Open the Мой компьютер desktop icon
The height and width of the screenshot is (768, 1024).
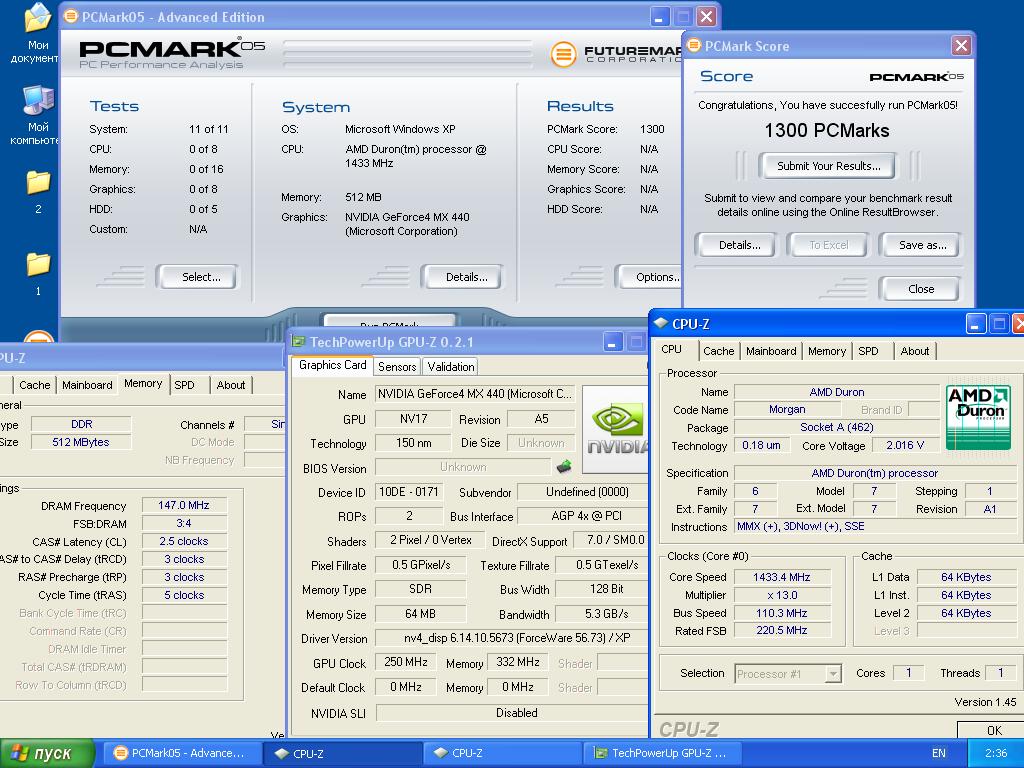coord(36,115)
